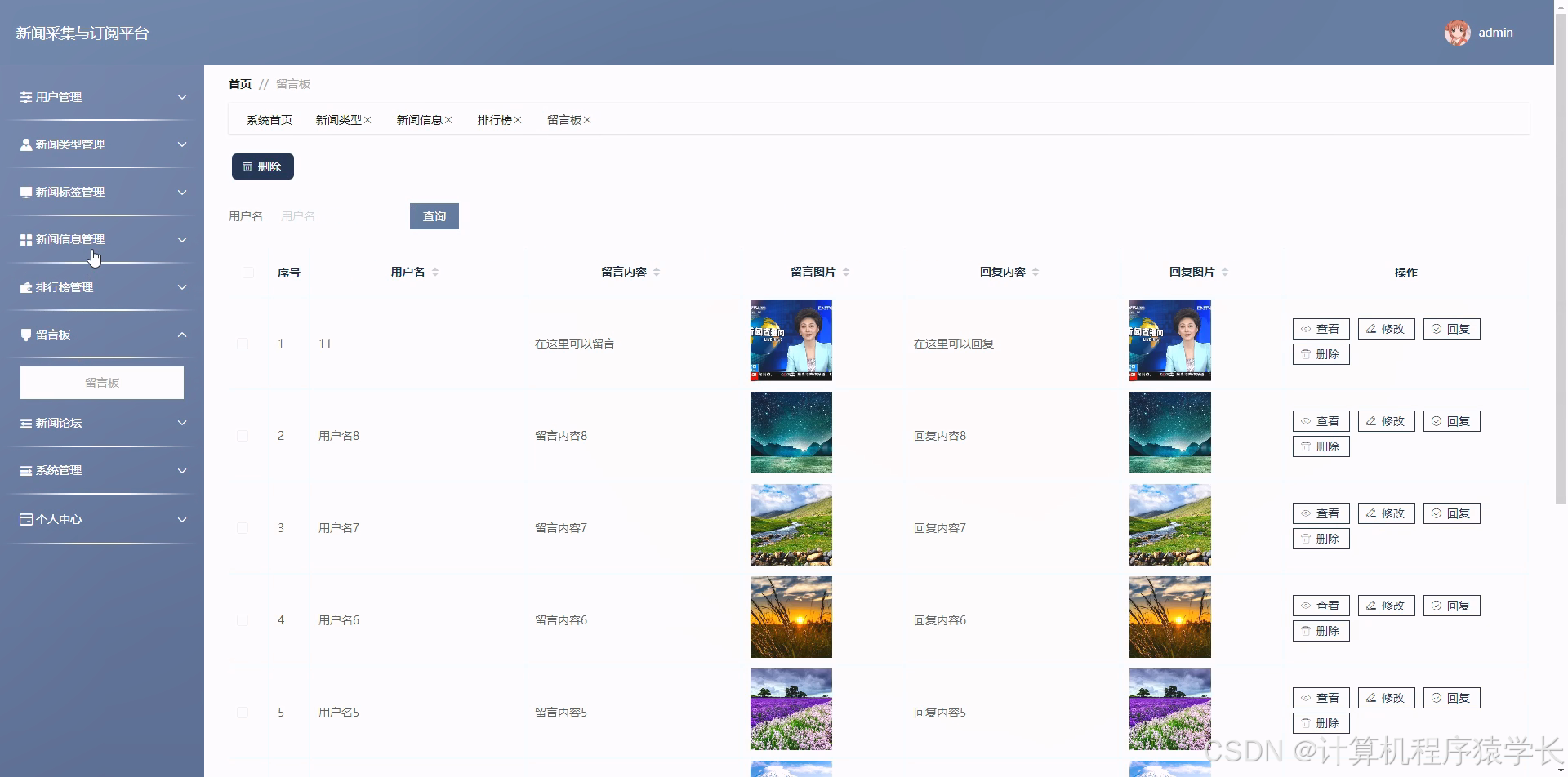Sort by 用户名 column arrows
This screenshot has width=1568, height=777.
pos(435,272)
